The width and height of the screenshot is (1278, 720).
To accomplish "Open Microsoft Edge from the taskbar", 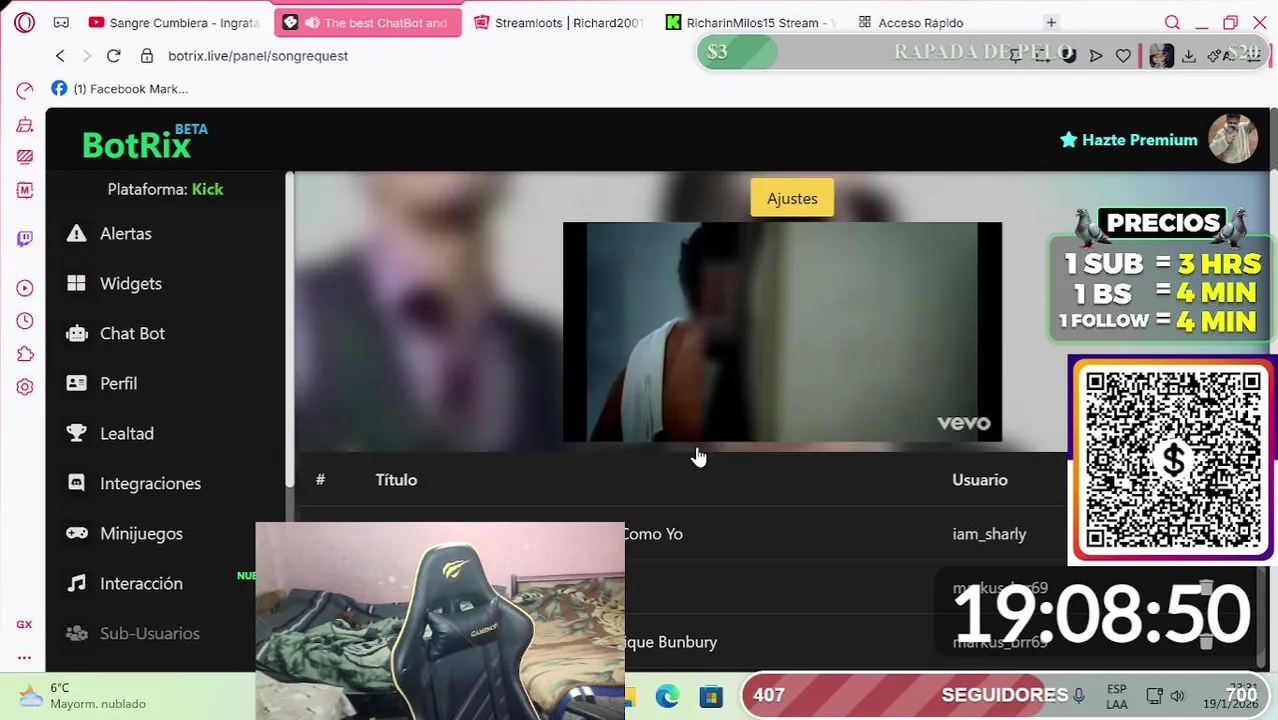I will point(667,696).
